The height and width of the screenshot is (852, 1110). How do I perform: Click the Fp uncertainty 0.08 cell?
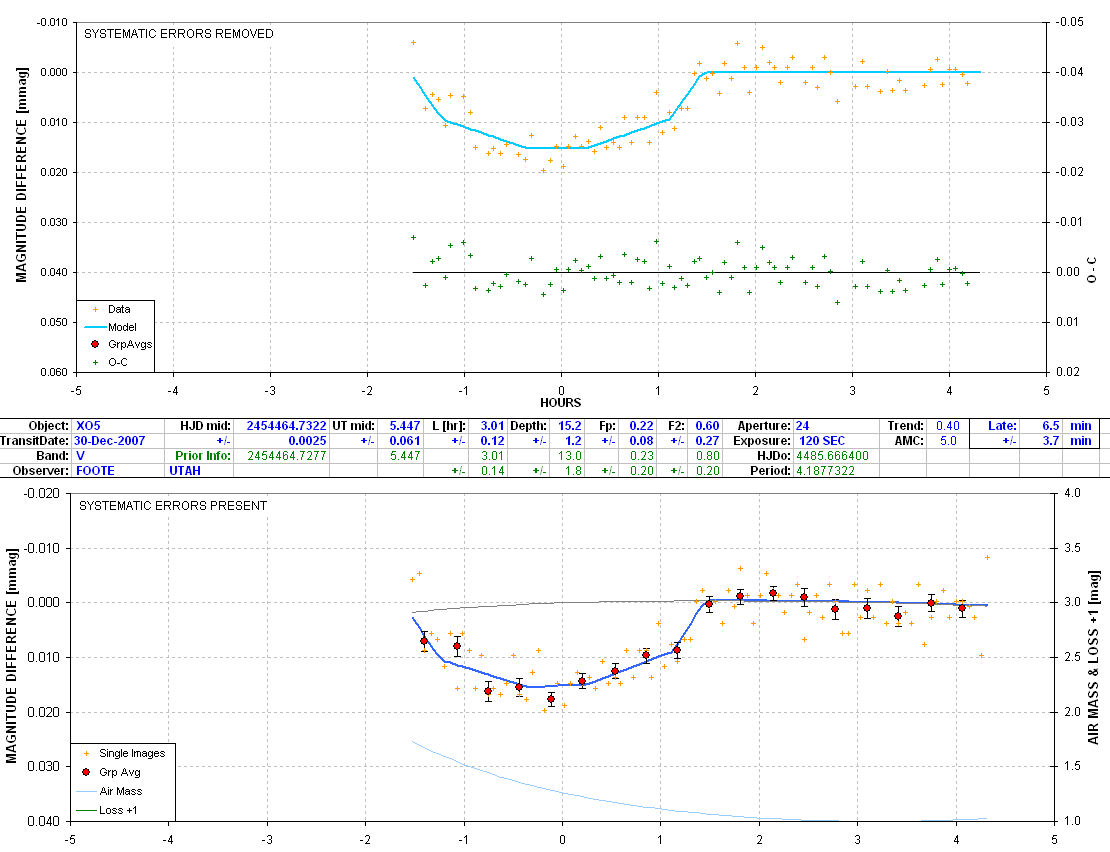(641, 441)
